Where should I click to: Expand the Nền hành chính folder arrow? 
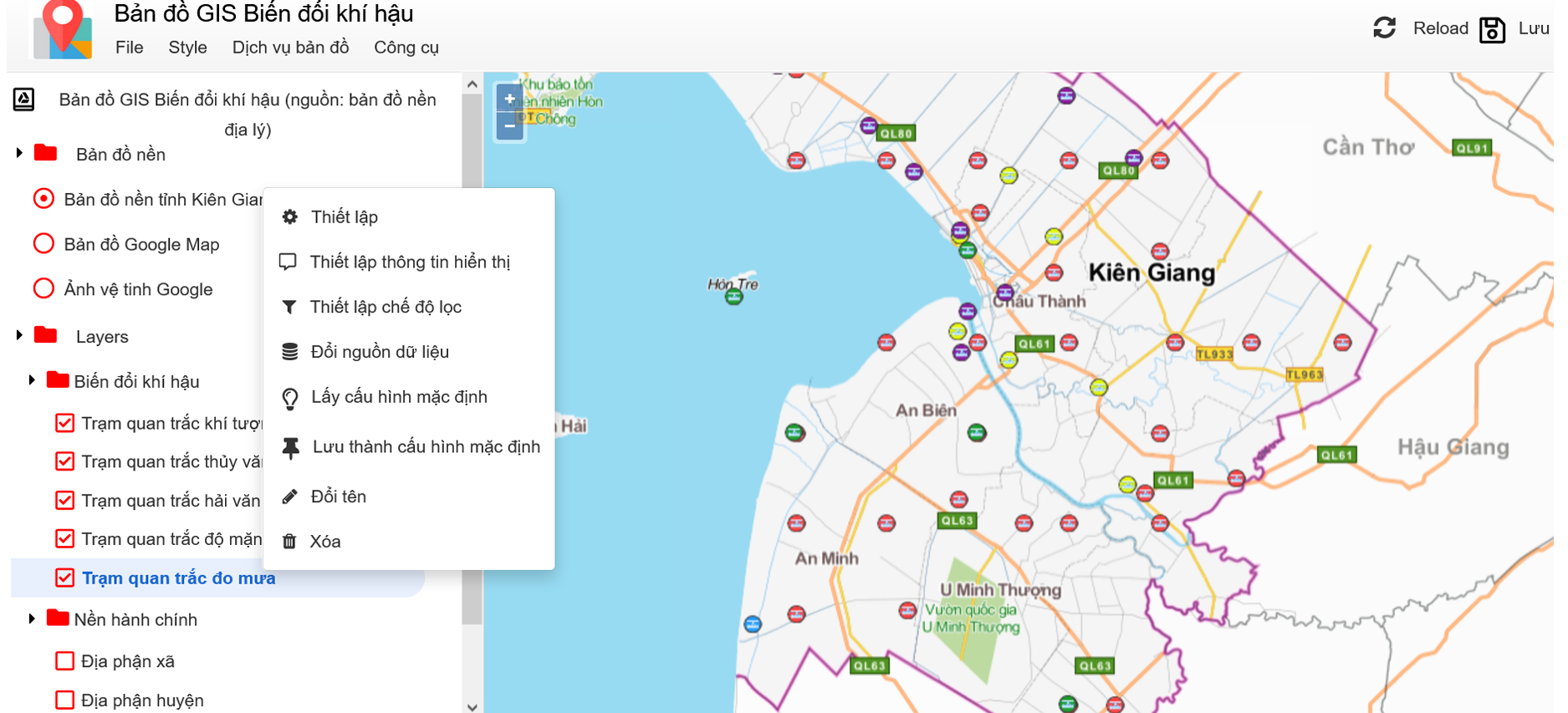[x=32, y=619]
